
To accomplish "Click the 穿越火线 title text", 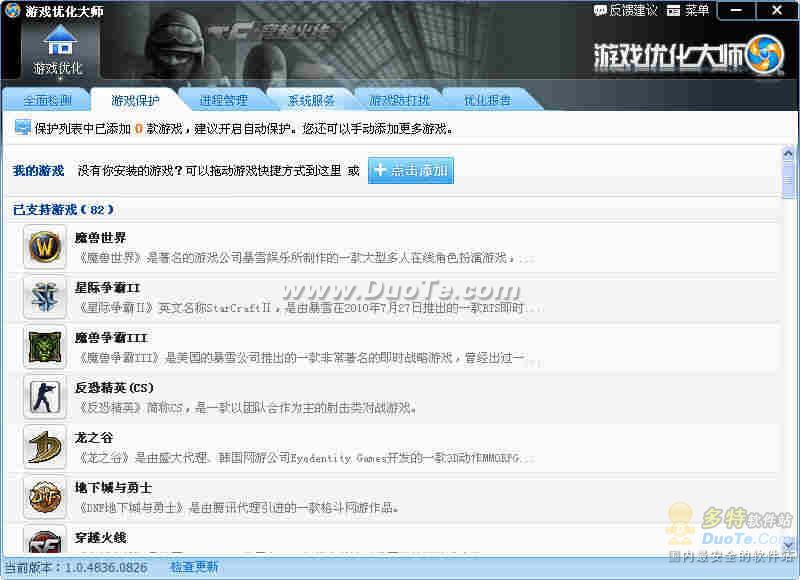I will [101, 537].
